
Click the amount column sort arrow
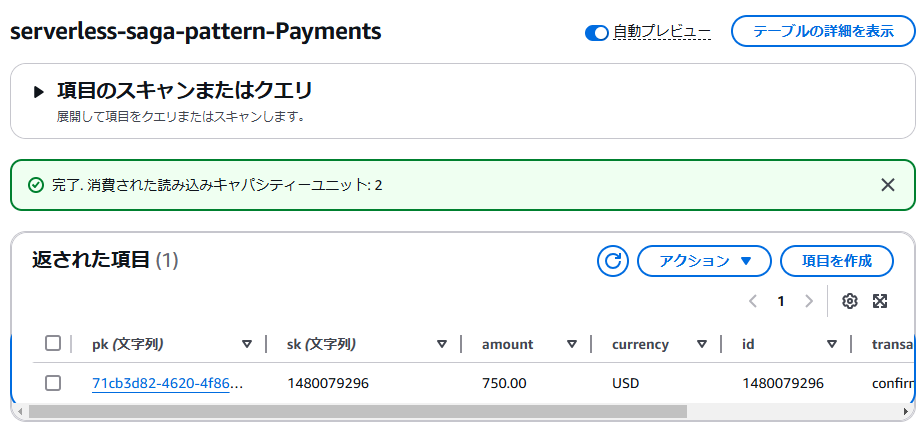tap(572, 344)
